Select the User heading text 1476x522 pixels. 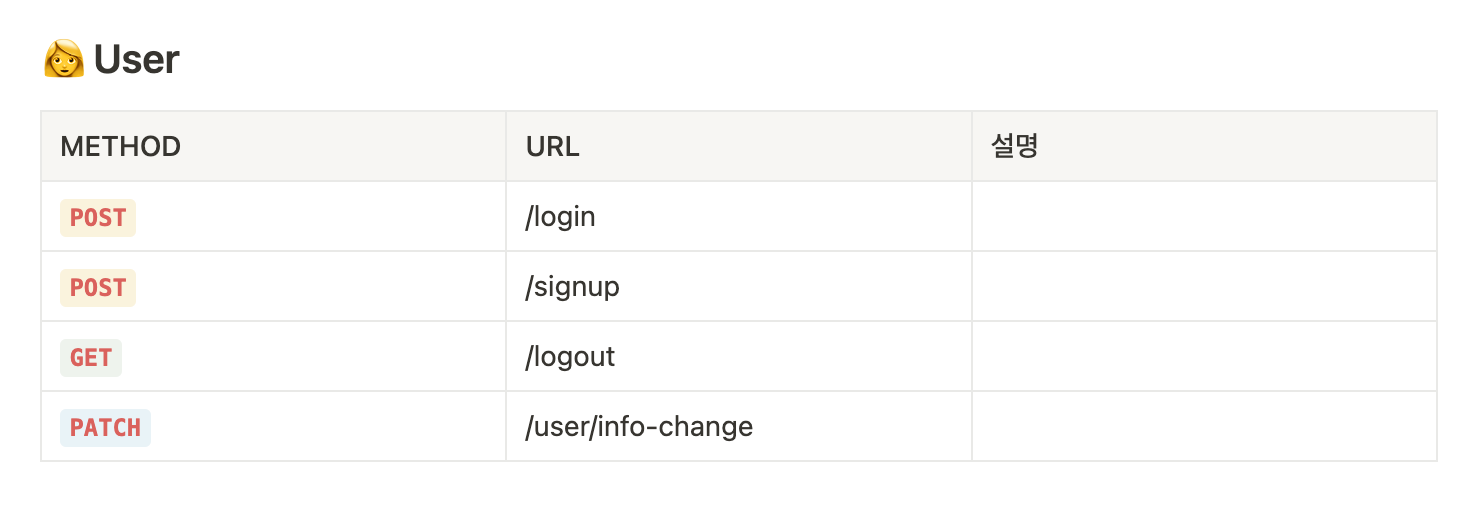click(136, 60)
